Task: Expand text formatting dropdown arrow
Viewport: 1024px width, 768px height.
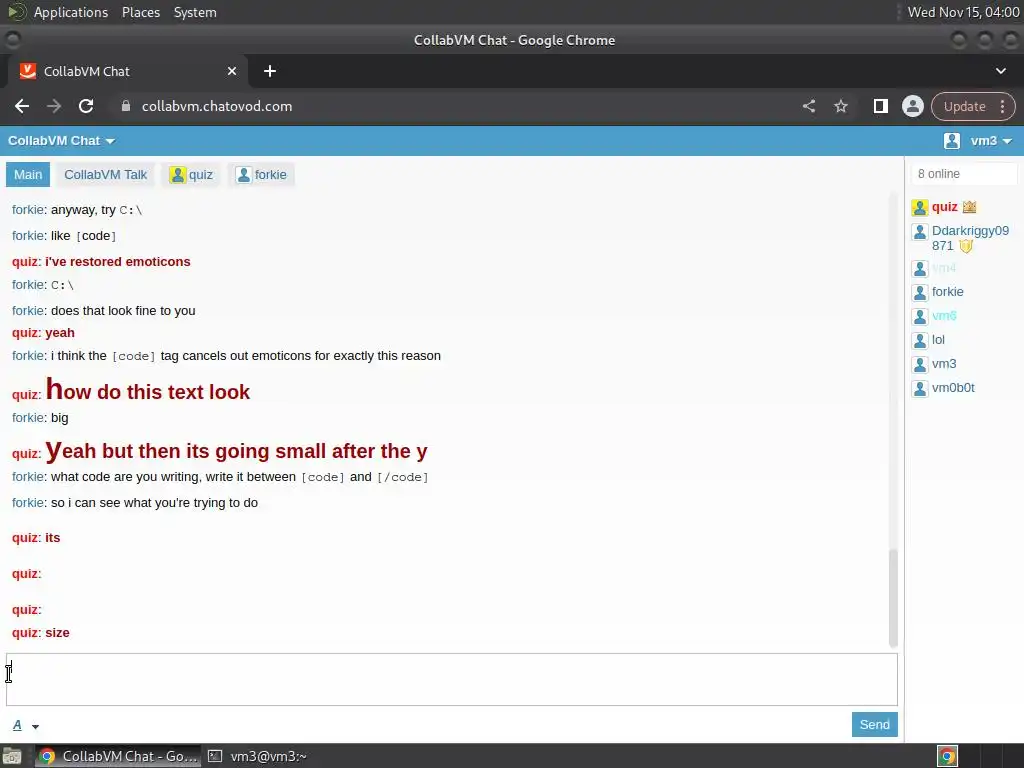Action: 35,726
